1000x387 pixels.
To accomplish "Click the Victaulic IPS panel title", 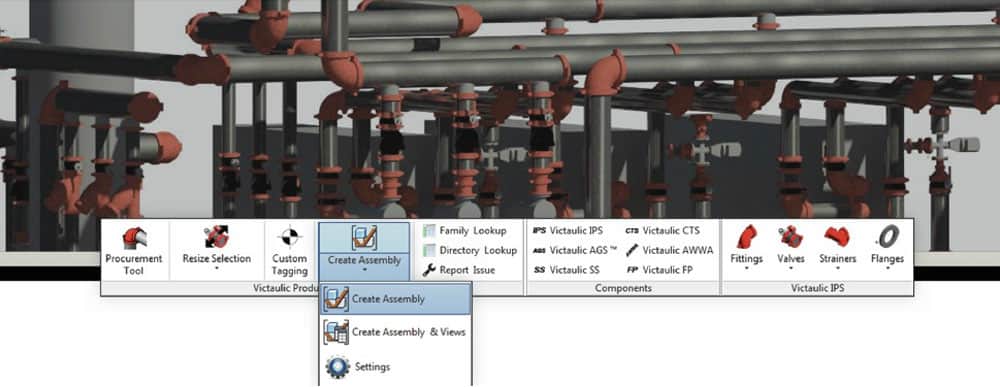I will tap(818, 288).
